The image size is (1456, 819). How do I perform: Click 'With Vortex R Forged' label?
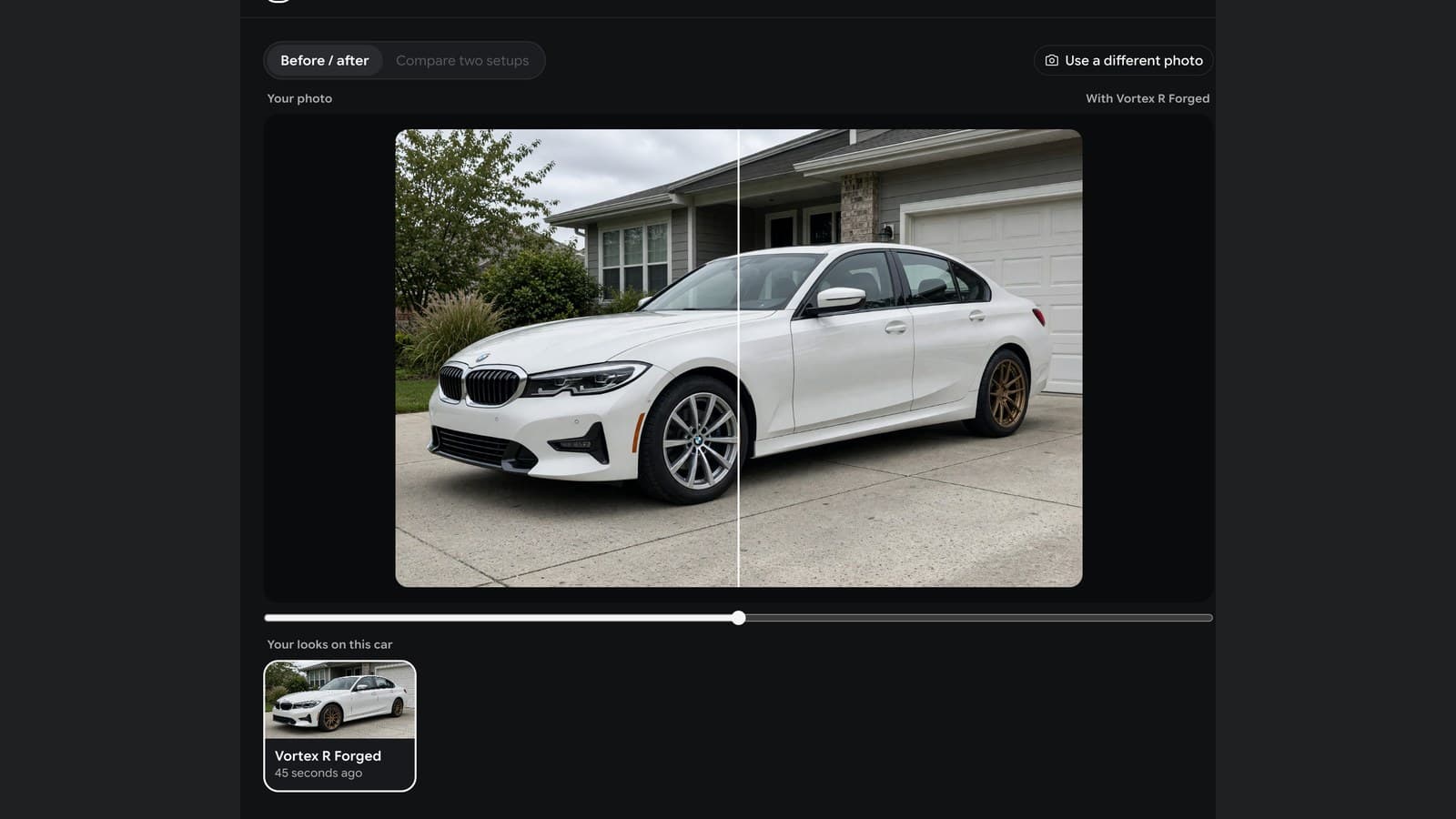[x=1147, y=98]
